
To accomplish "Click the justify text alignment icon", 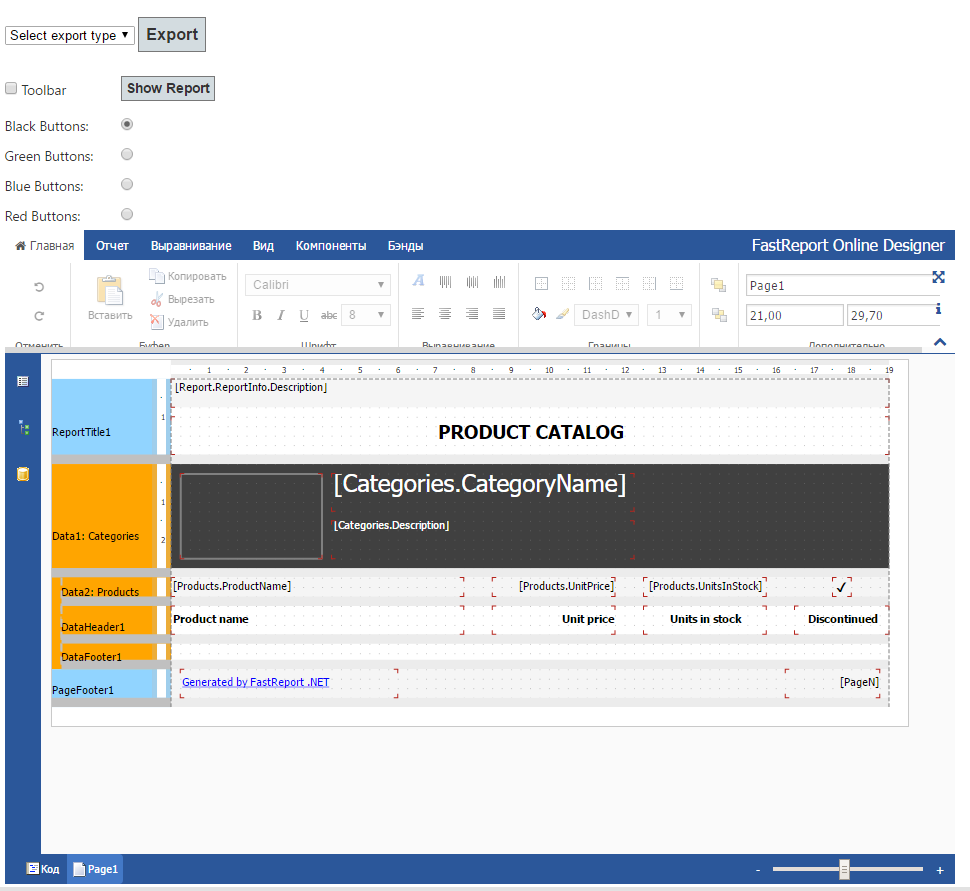I will (499, 314).
